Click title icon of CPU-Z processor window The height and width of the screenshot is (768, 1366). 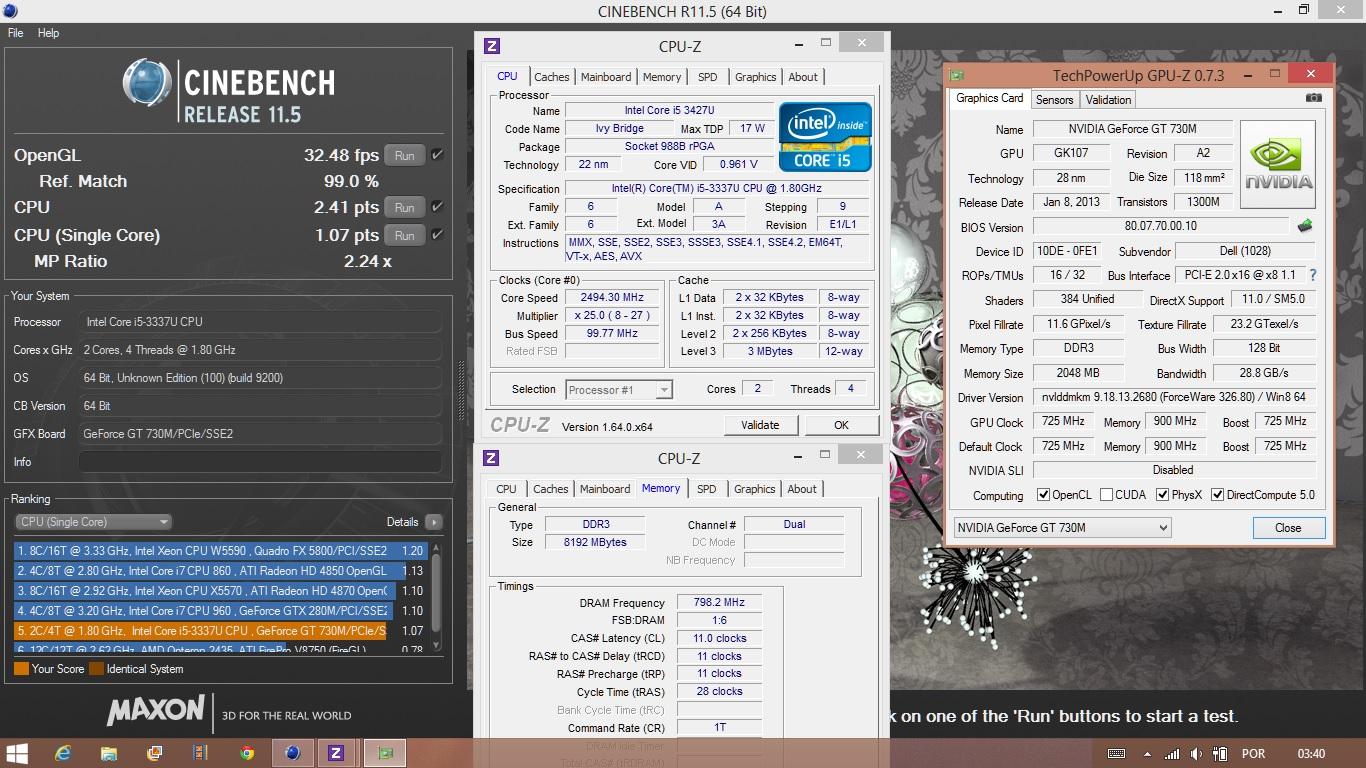(x=491, y=46)
